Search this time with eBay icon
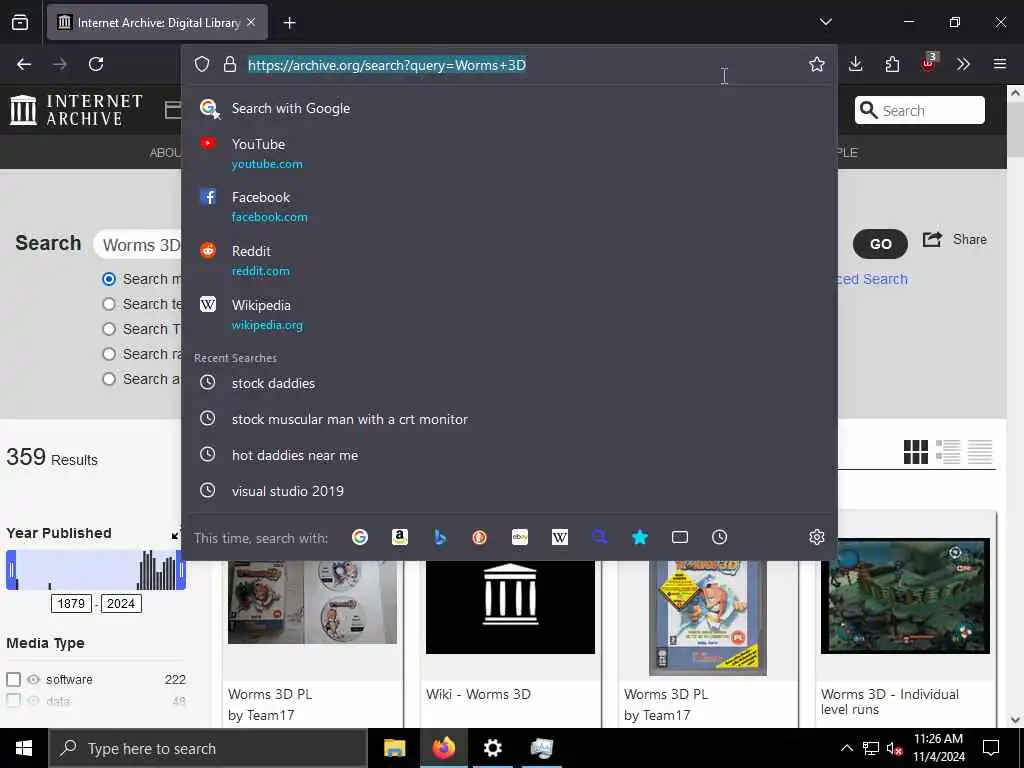This screenshot has width=1024, height=768. pyautogui.click(x=520, y=537)
